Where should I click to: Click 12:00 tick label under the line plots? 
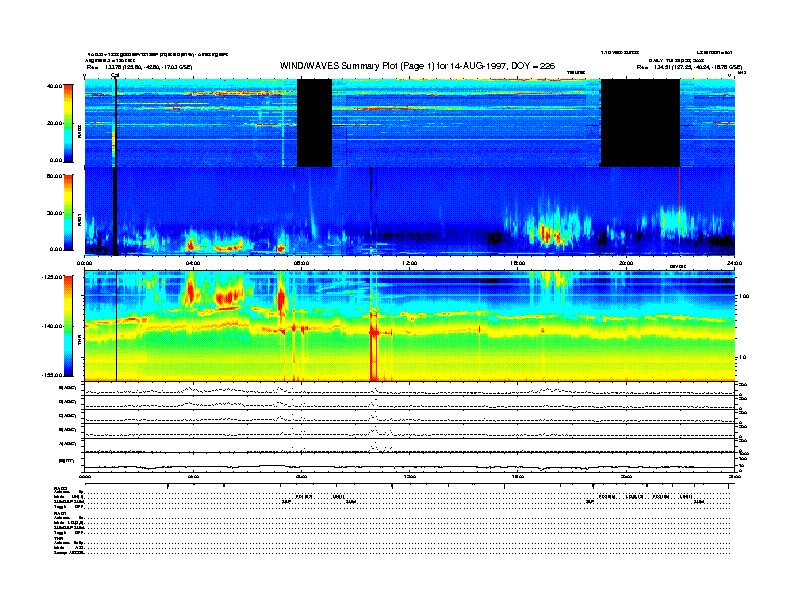tap(410, 477)
